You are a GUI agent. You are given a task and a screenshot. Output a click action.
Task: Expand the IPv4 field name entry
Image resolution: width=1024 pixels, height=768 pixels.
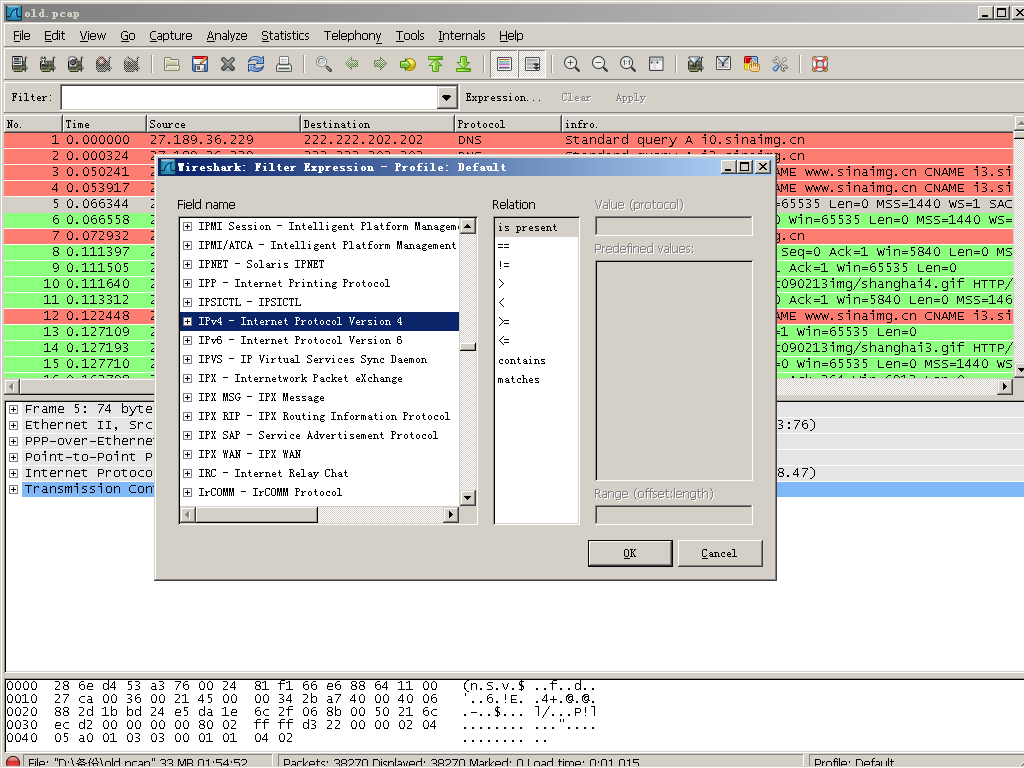tap(187, 321)
